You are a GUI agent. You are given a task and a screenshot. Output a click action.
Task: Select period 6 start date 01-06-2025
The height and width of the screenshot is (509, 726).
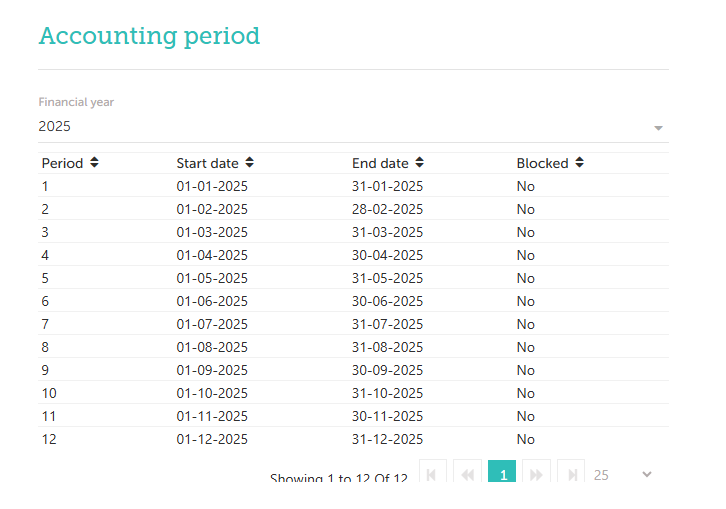tap(212, 301)
